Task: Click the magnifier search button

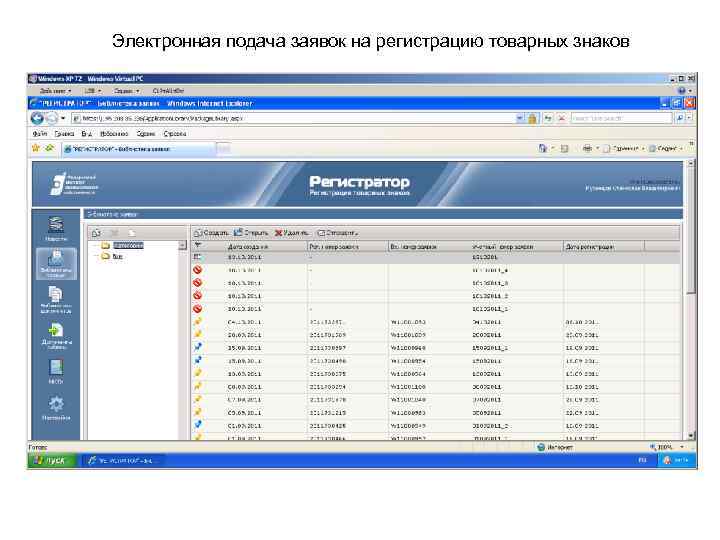Action: point(680,118)
